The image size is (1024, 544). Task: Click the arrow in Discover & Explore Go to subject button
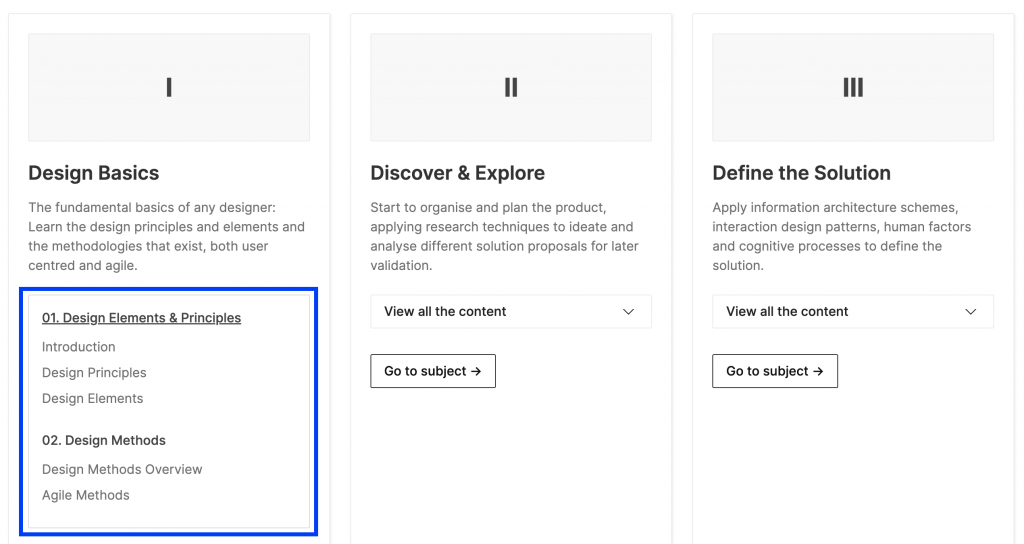click(x=476, y=371)
